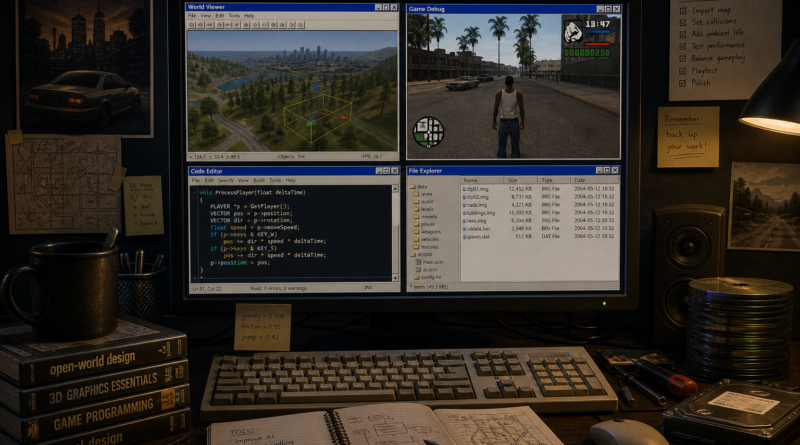Click the city02.img file icon
The image size is (800, 445).
(x=464, y=197)
